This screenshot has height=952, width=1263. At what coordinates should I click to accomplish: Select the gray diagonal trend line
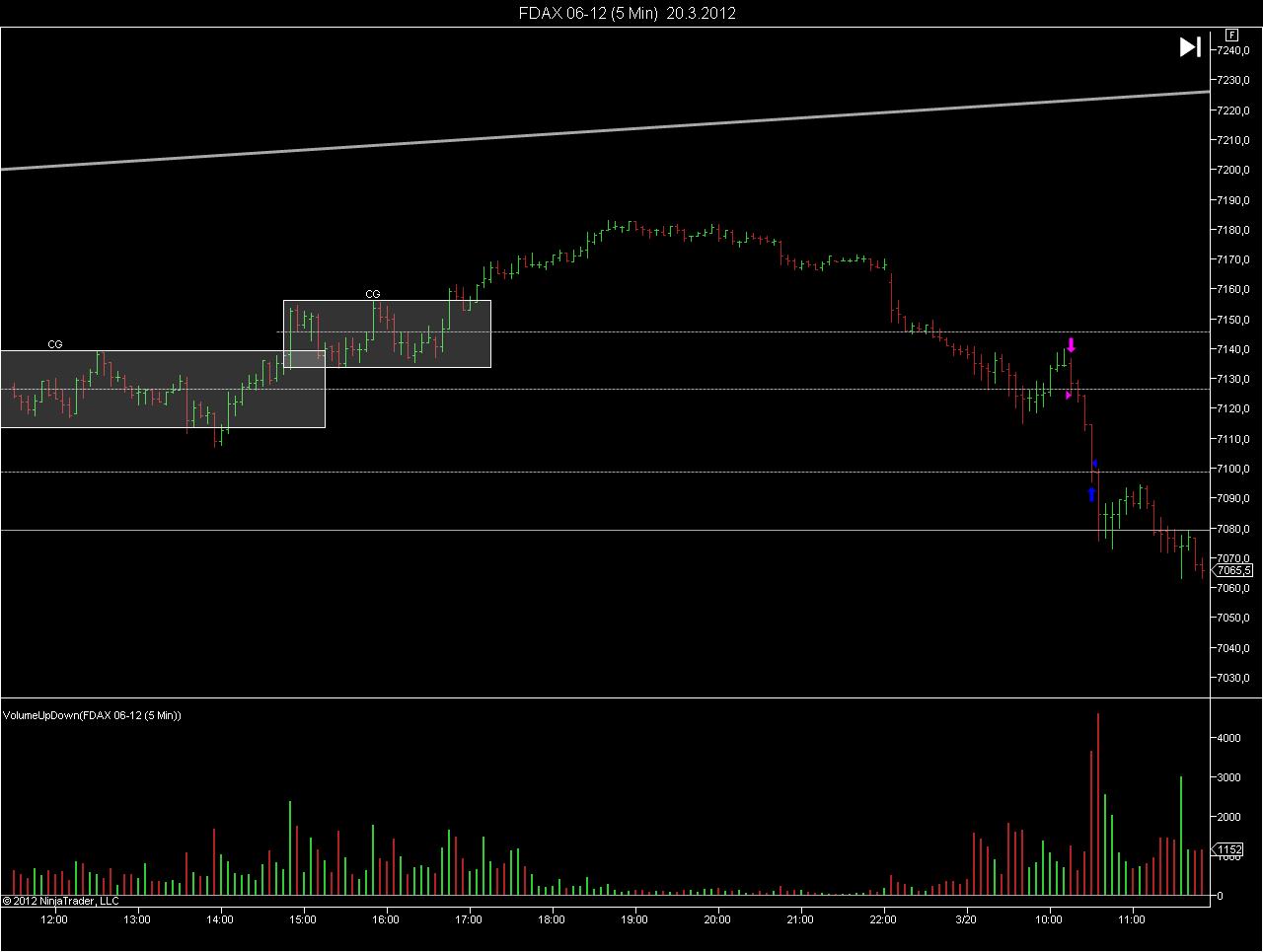[605, 130]
